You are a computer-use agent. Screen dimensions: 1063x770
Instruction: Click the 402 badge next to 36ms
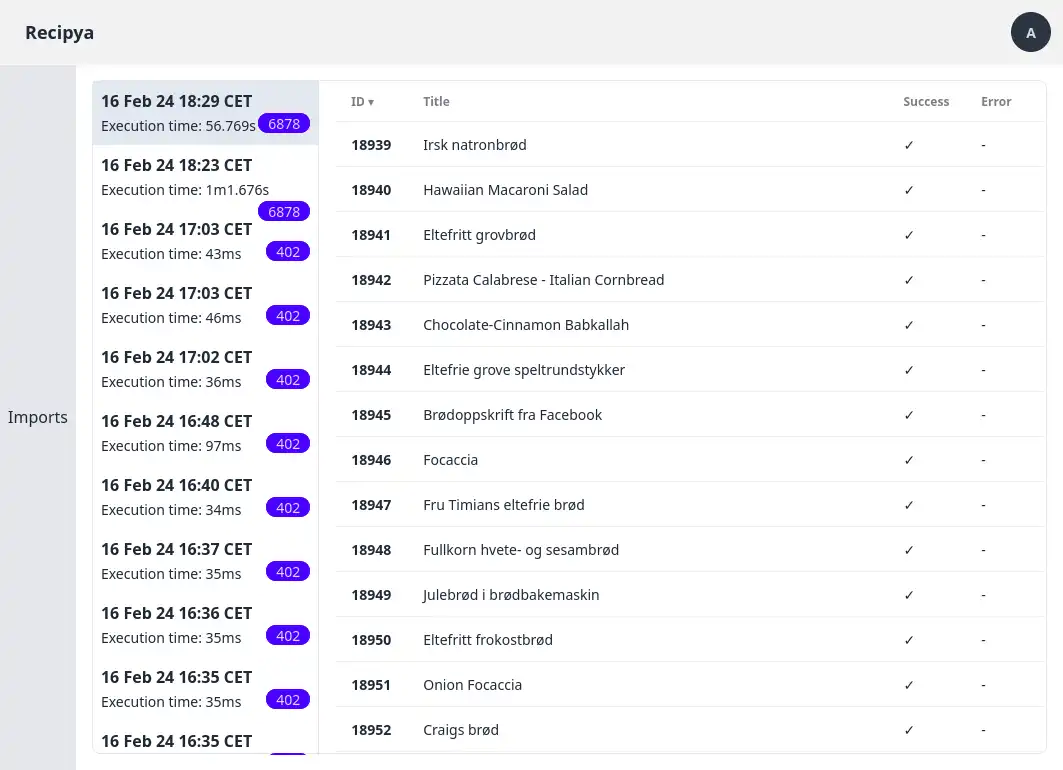click(x=288, y=380)
